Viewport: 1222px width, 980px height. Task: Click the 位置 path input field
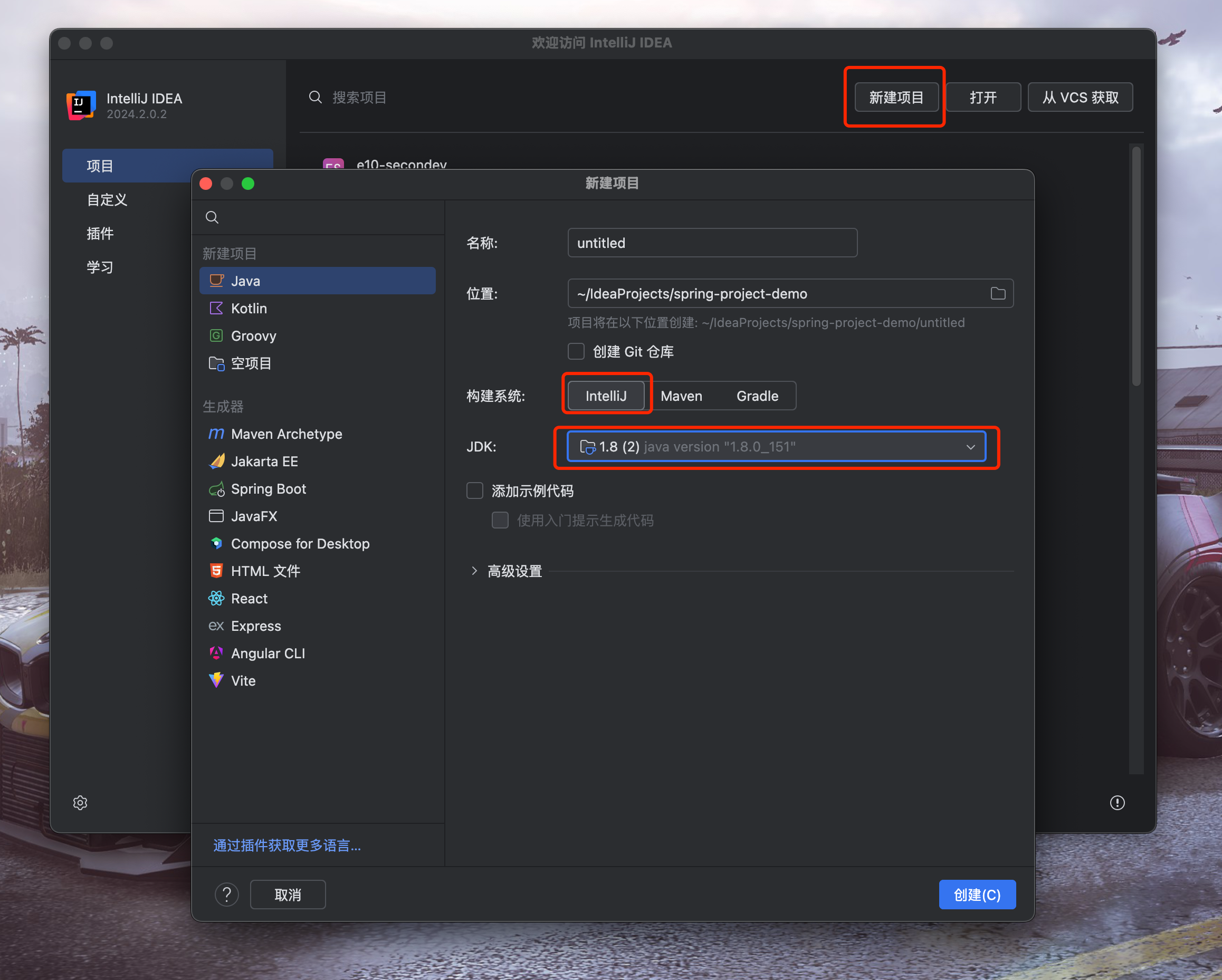pyautogui.click(x=790, y=293)
